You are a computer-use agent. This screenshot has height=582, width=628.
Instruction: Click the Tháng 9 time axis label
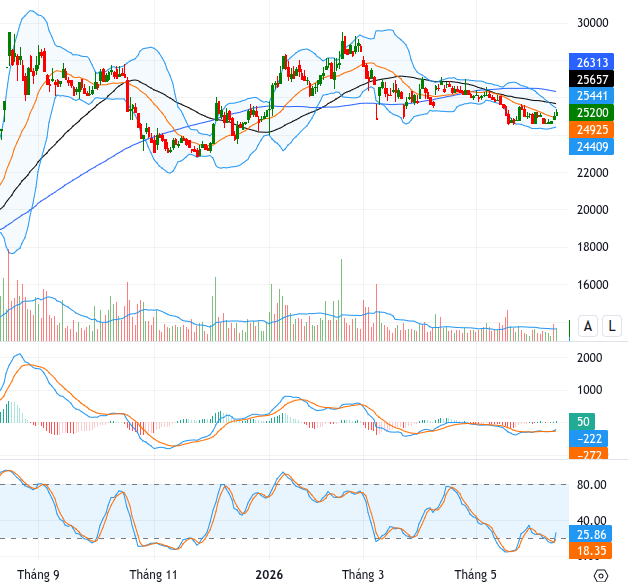tap(38, 574)
